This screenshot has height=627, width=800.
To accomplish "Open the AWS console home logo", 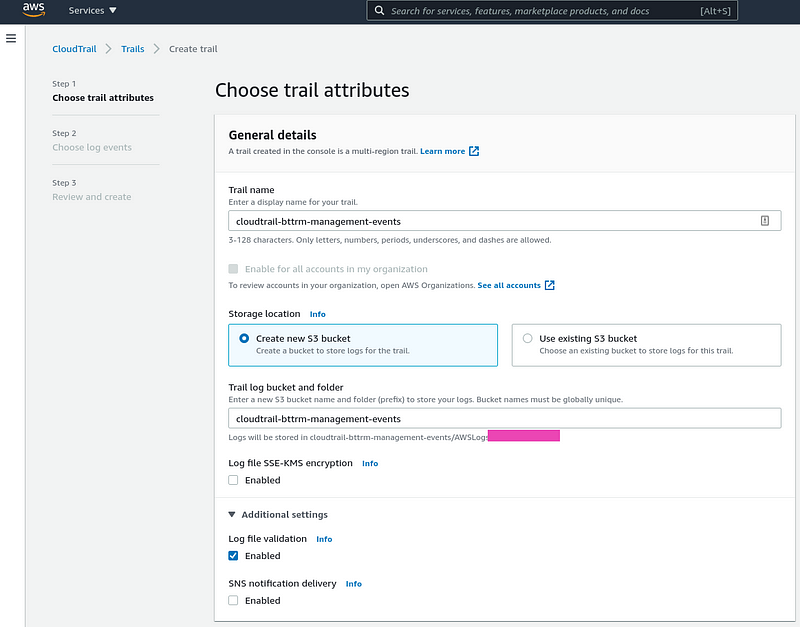I will pos(34,10).
